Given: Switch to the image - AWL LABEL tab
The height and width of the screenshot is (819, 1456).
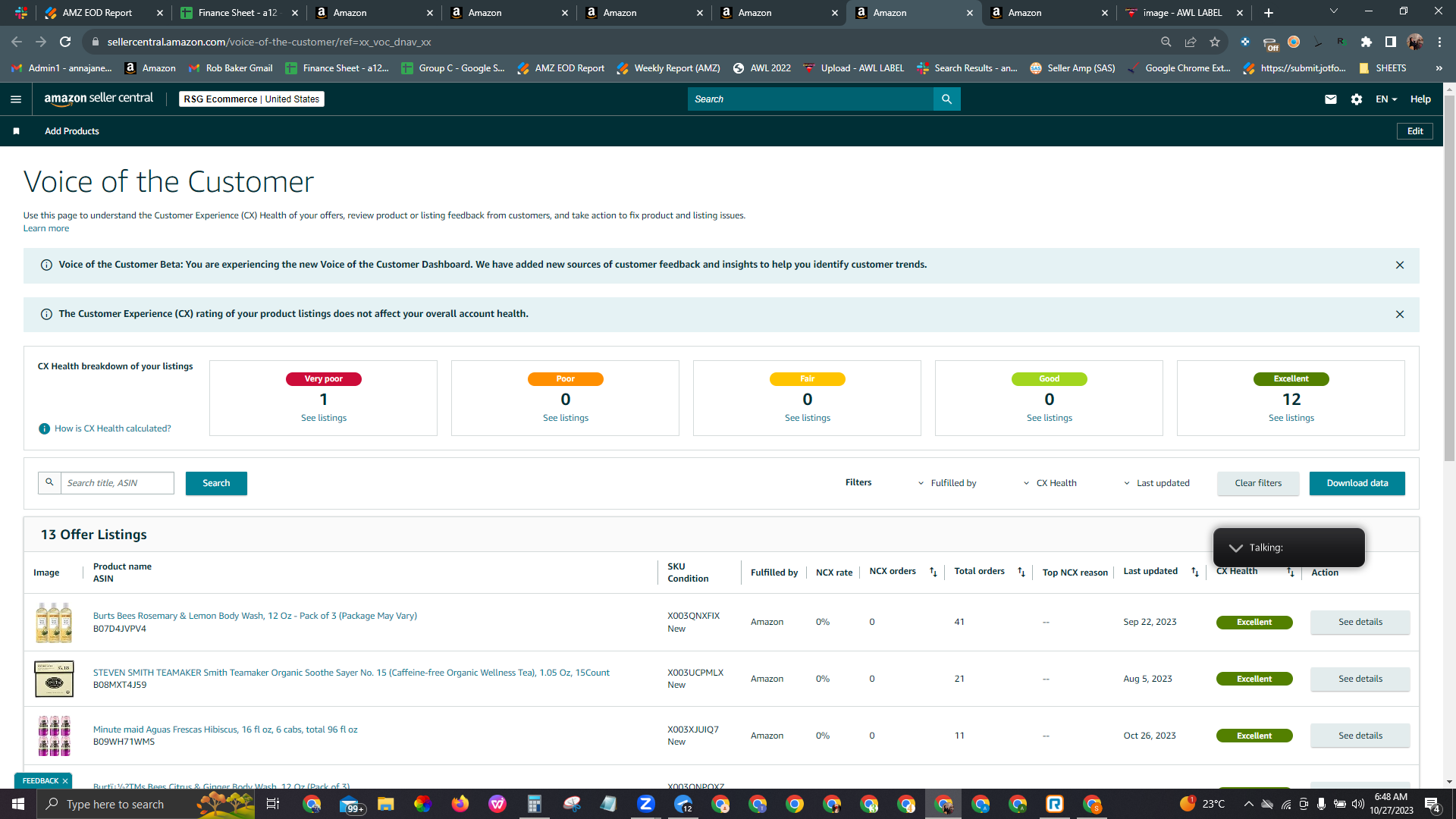Looking at the screenshot, I should tap(1182, 13).
